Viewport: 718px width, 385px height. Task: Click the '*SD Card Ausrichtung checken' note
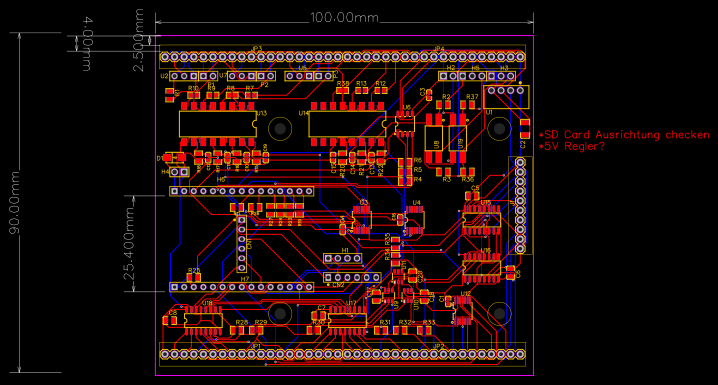point(624,135)
